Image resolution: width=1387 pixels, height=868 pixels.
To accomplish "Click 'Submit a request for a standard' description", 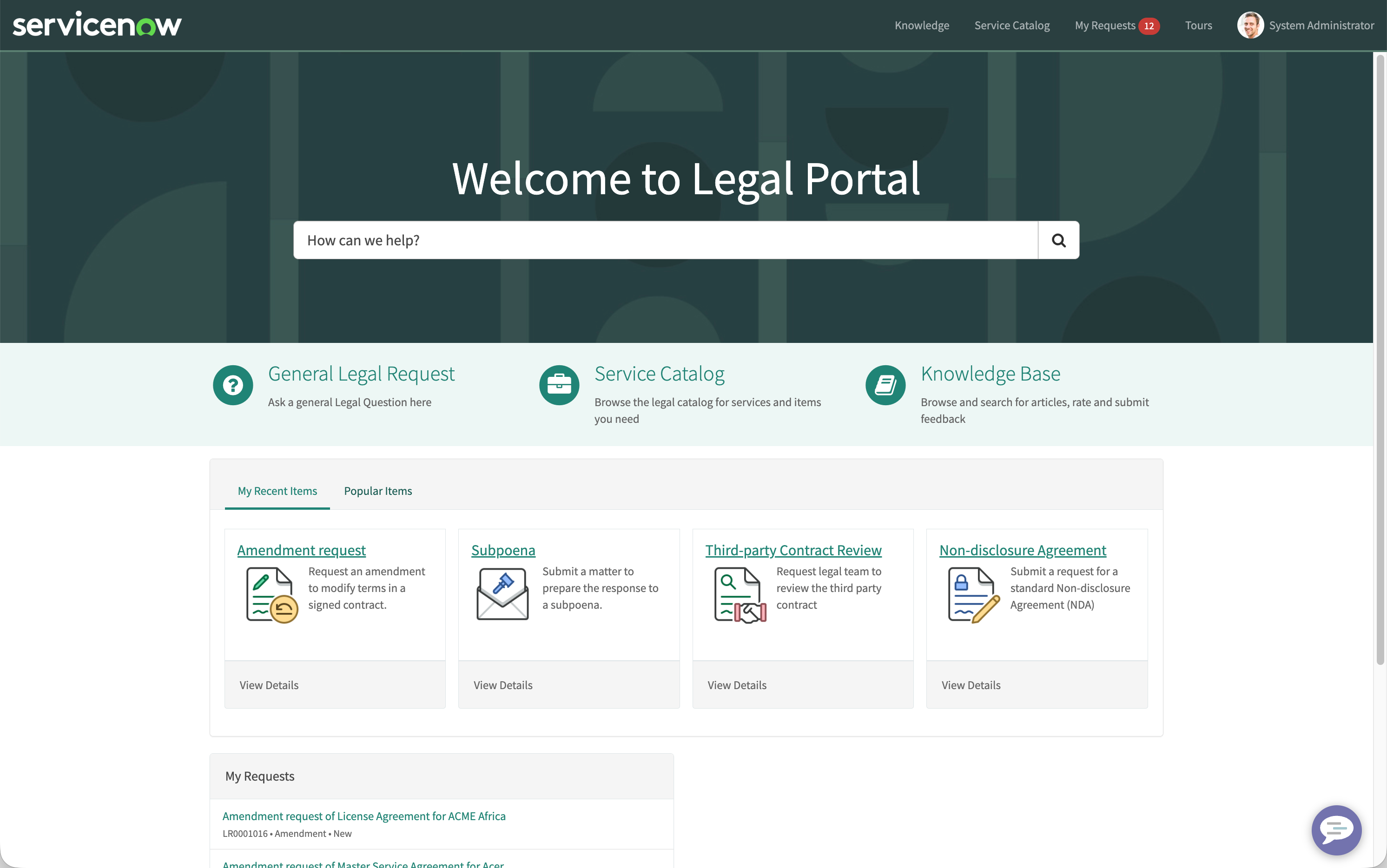I will pos(1070,588).
